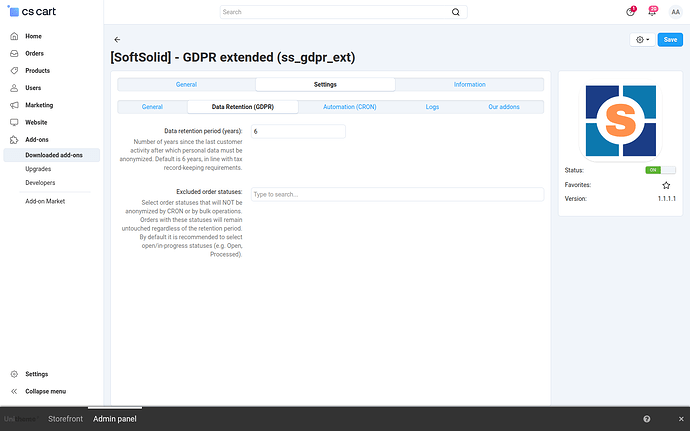This screenshot has height=431, width=690.
Task: Click the Save button
Action: click(x=670, y=40)
